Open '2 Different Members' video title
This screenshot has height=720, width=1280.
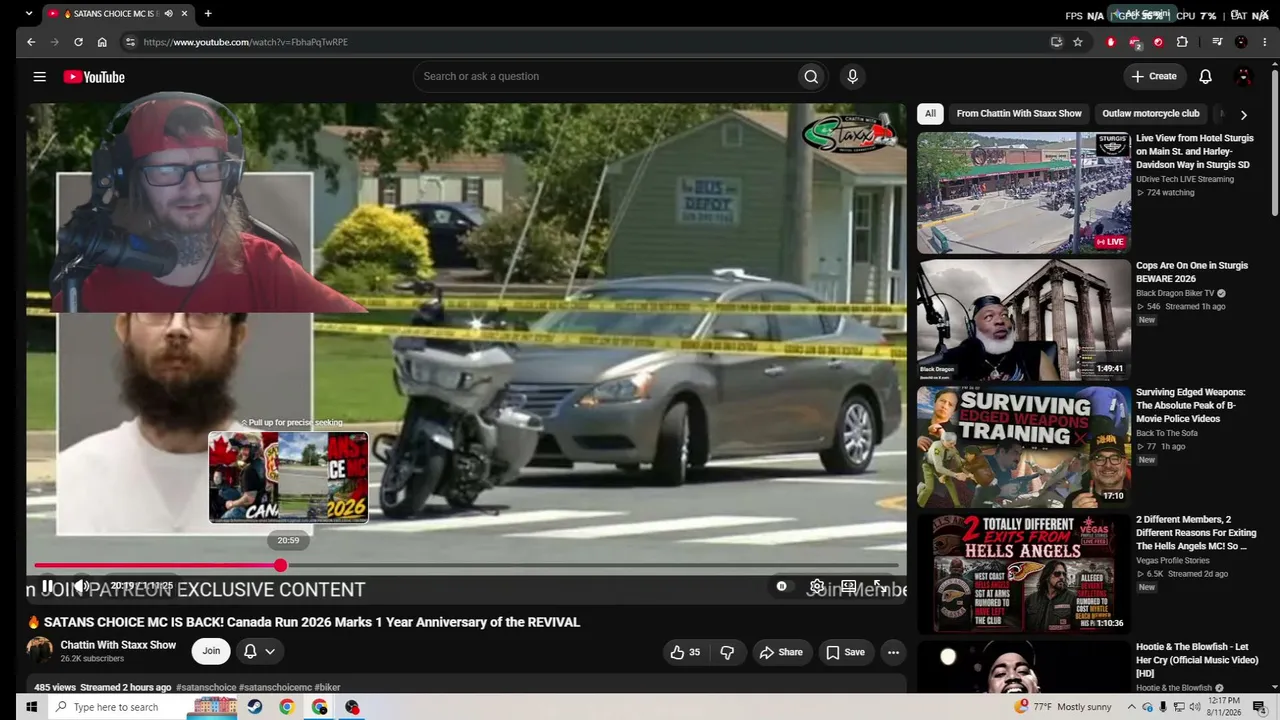pos(1196,533)
